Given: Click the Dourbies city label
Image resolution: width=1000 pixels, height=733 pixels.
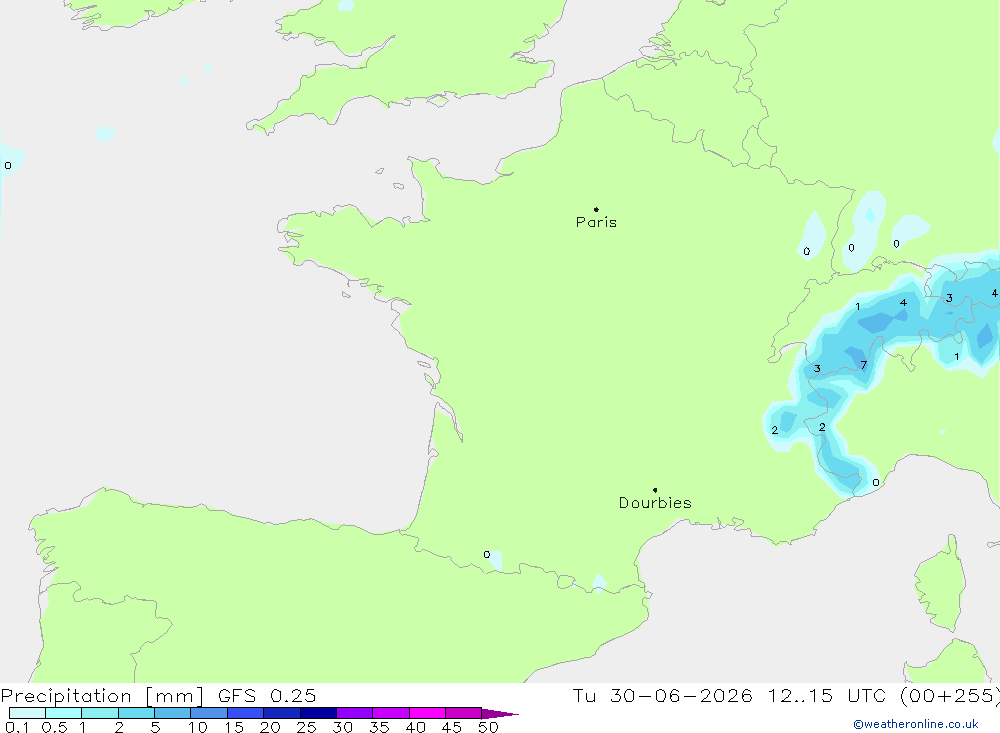Looking at the screenshot, I should click(x=655, y=503).
